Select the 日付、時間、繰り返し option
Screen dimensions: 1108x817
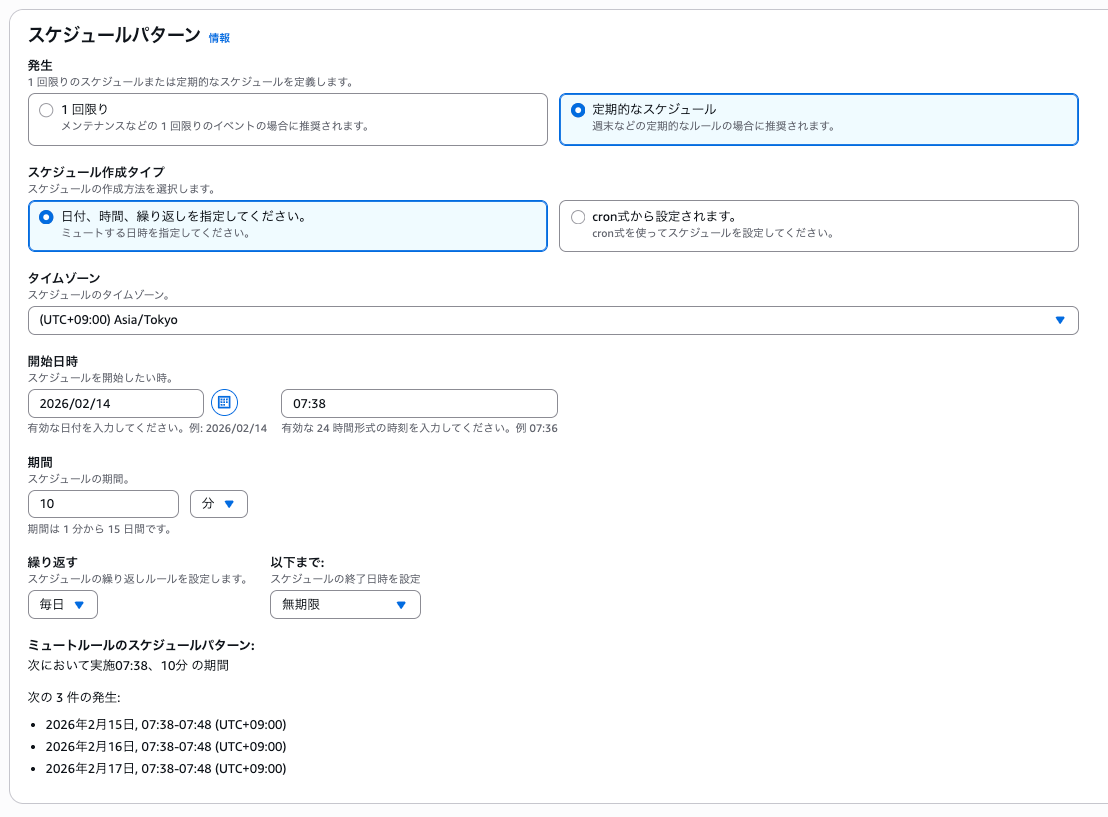pos(45,216)
